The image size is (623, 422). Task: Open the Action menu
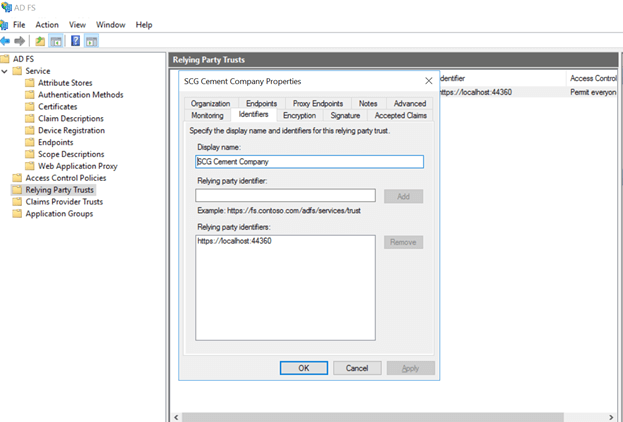47,25
